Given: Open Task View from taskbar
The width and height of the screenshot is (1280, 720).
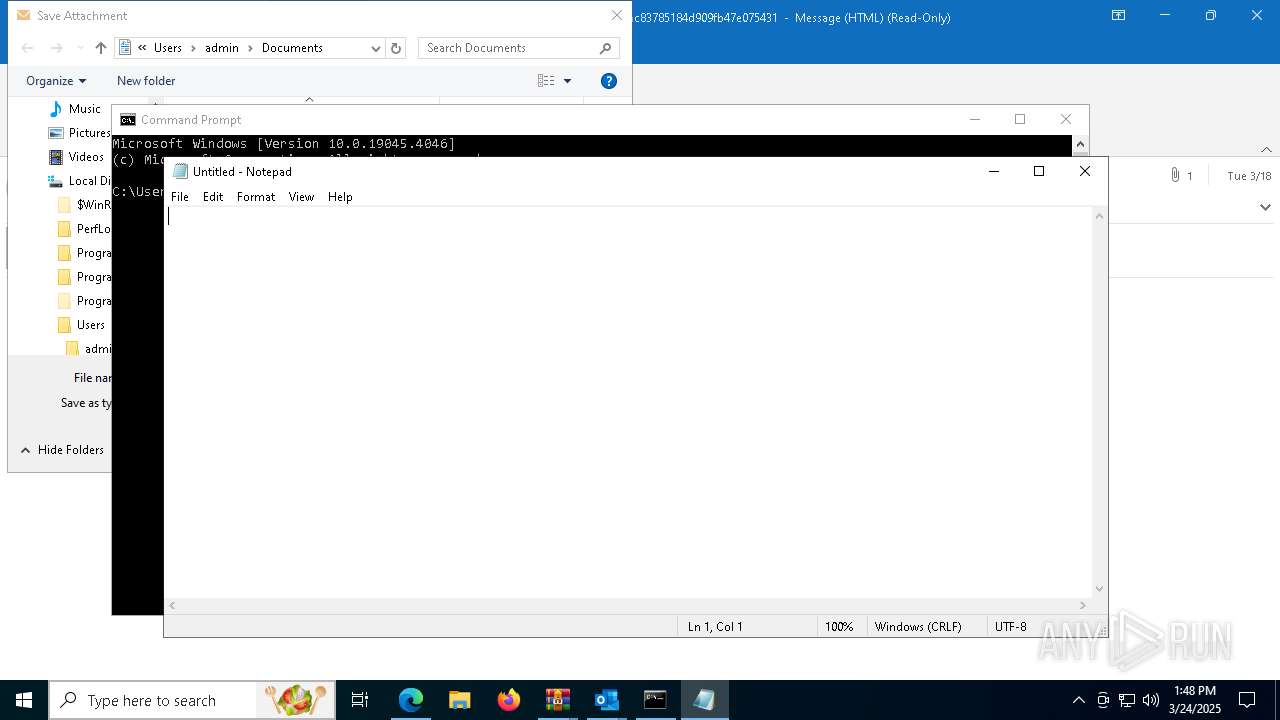Looking at the screenshot, I should click(x=360, y=700).
